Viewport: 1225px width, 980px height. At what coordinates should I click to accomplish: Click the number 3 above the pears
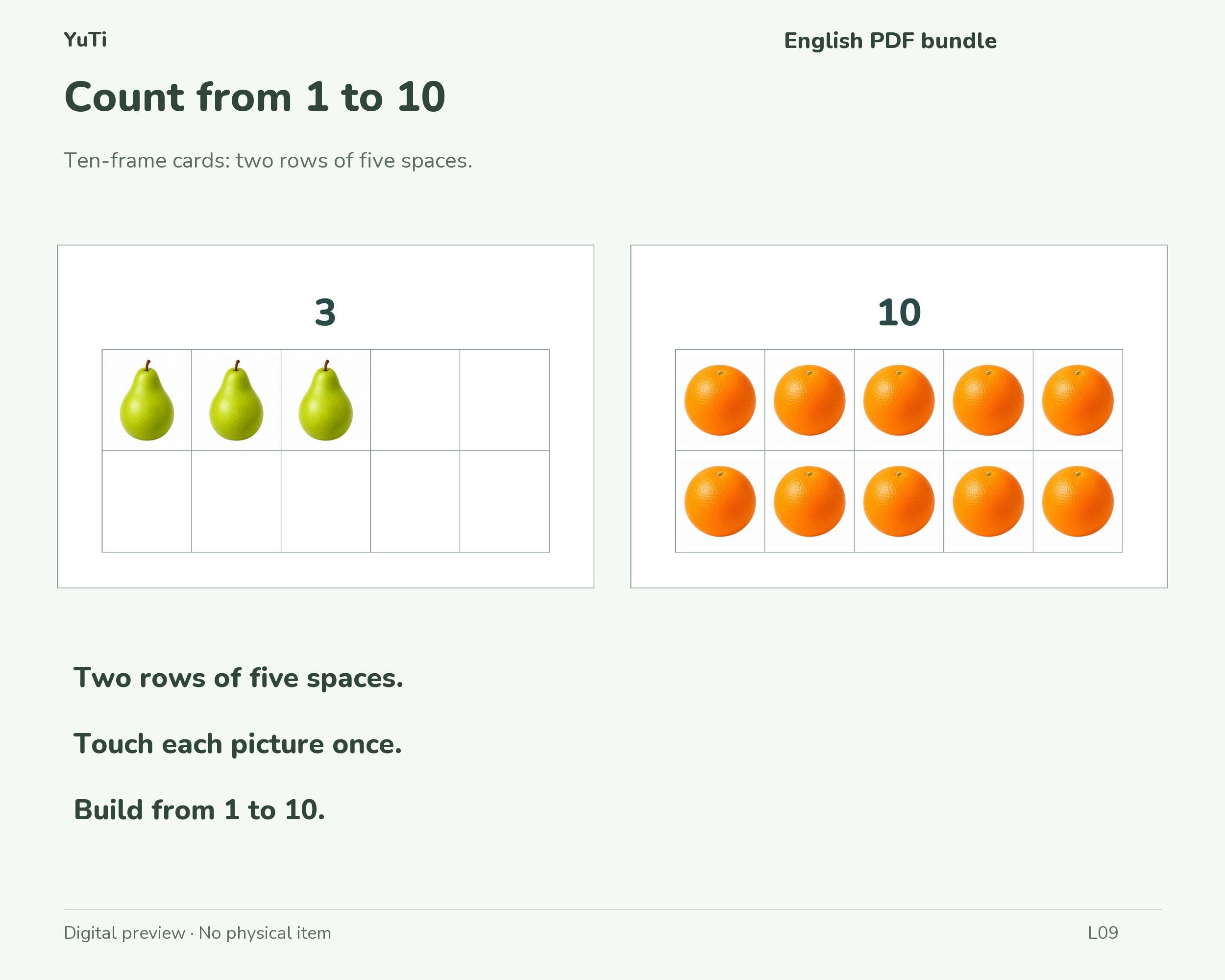(x=325, y=313)
